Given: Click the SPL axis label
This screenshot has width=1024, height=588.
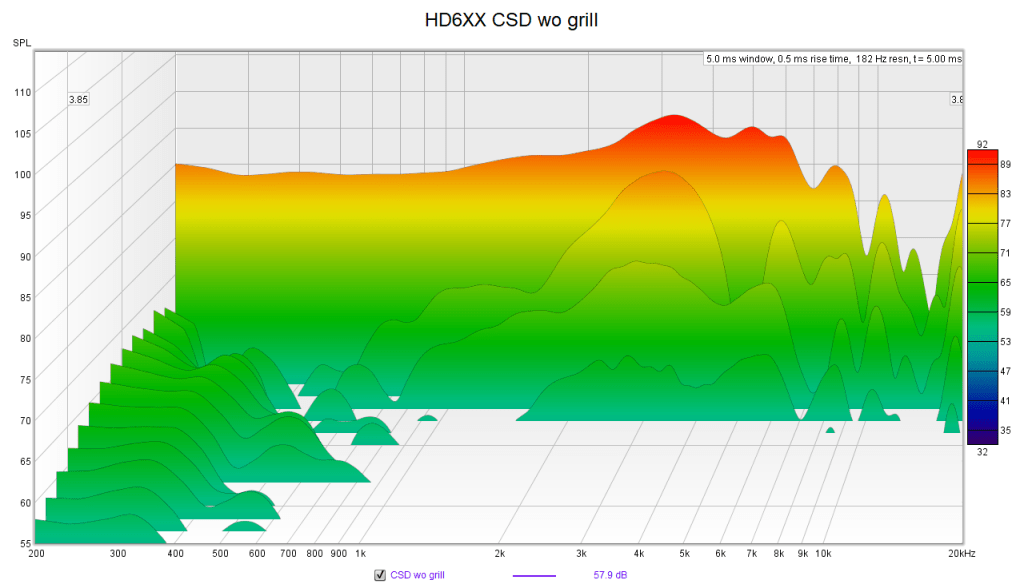Looking at the screenshot, I should pyautogui.click(x=21, y=42).
